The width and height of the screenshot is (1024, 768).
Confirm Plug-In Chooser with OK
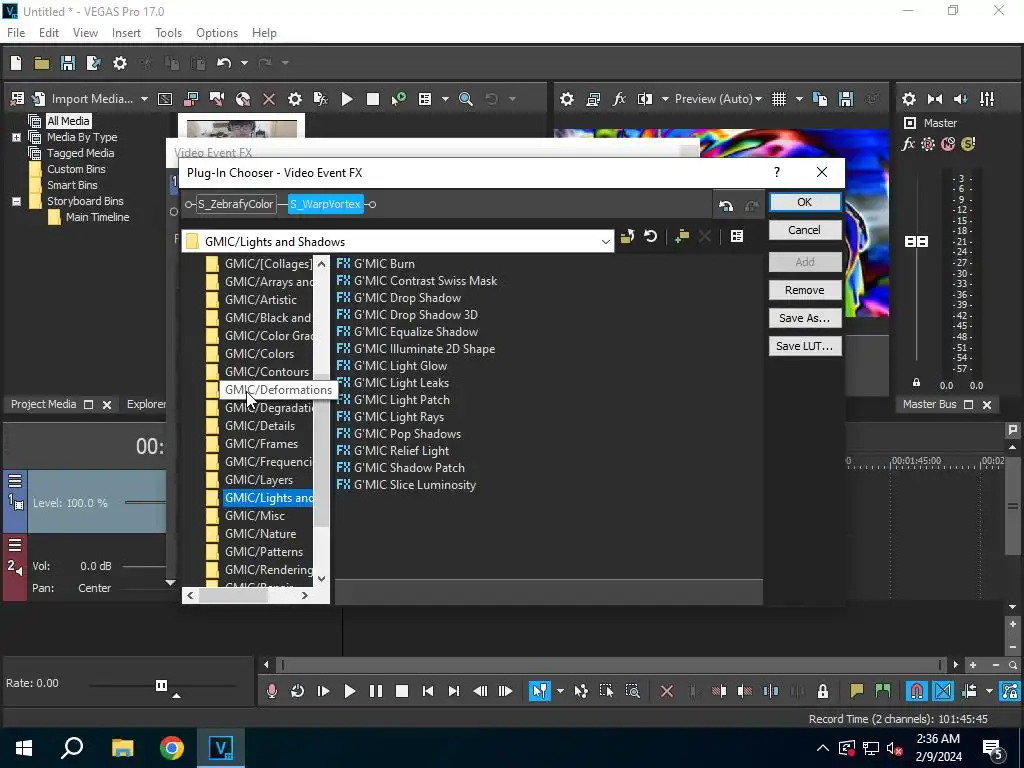[x=805, y=202]
